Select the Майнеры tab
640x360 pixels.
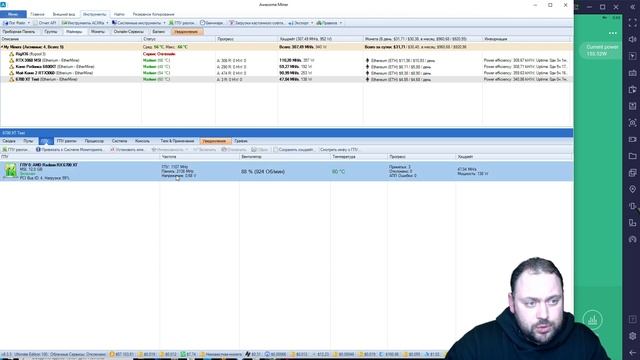tap(74, 31)
